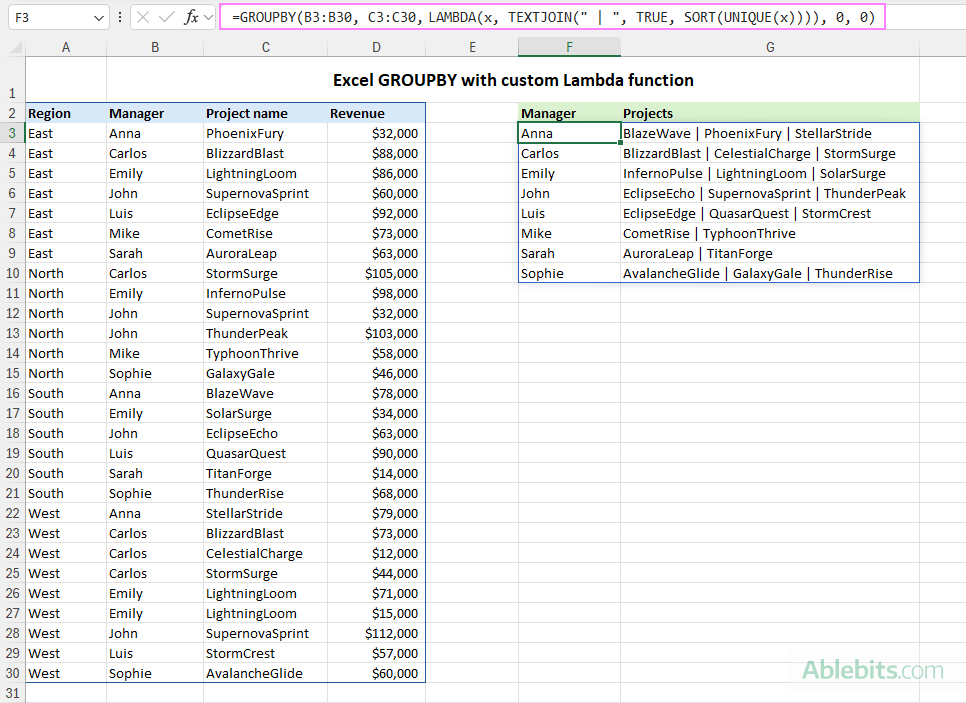Click the 'TyphoonThrive' project cell in column C
Viewport: 966px width, 703px height.
pos(266,353)
